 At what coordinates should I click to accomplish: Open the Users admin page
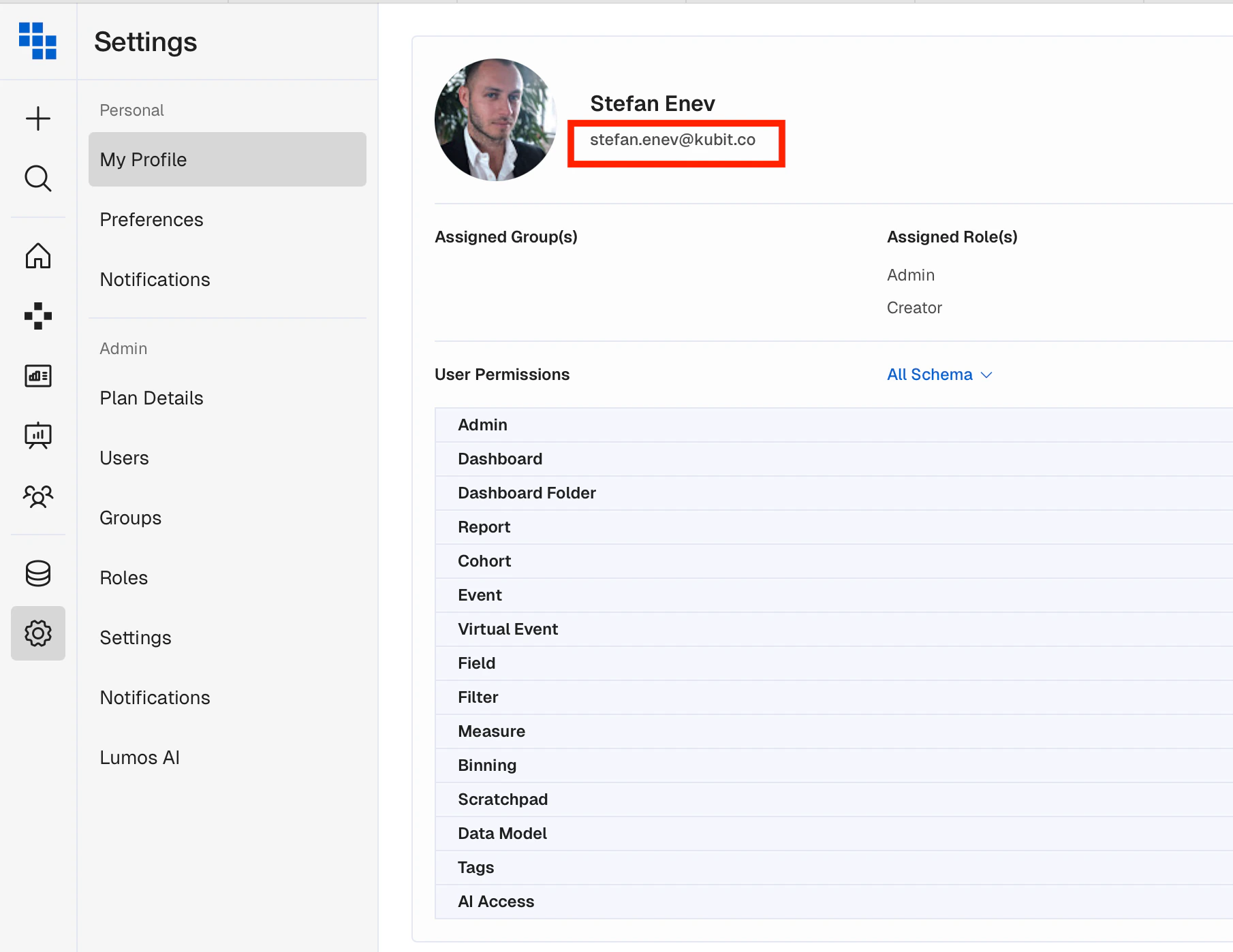click(x=124, y=458)
